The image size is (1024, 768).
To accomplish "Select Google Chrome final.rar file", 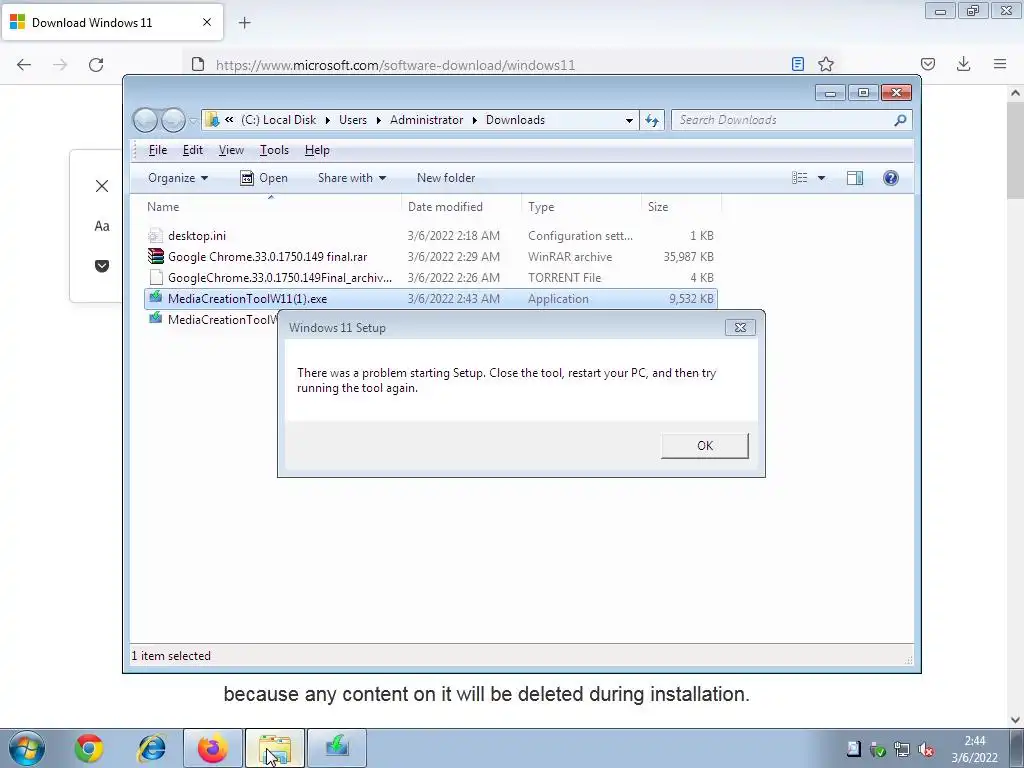I will [x=431, y=257].
